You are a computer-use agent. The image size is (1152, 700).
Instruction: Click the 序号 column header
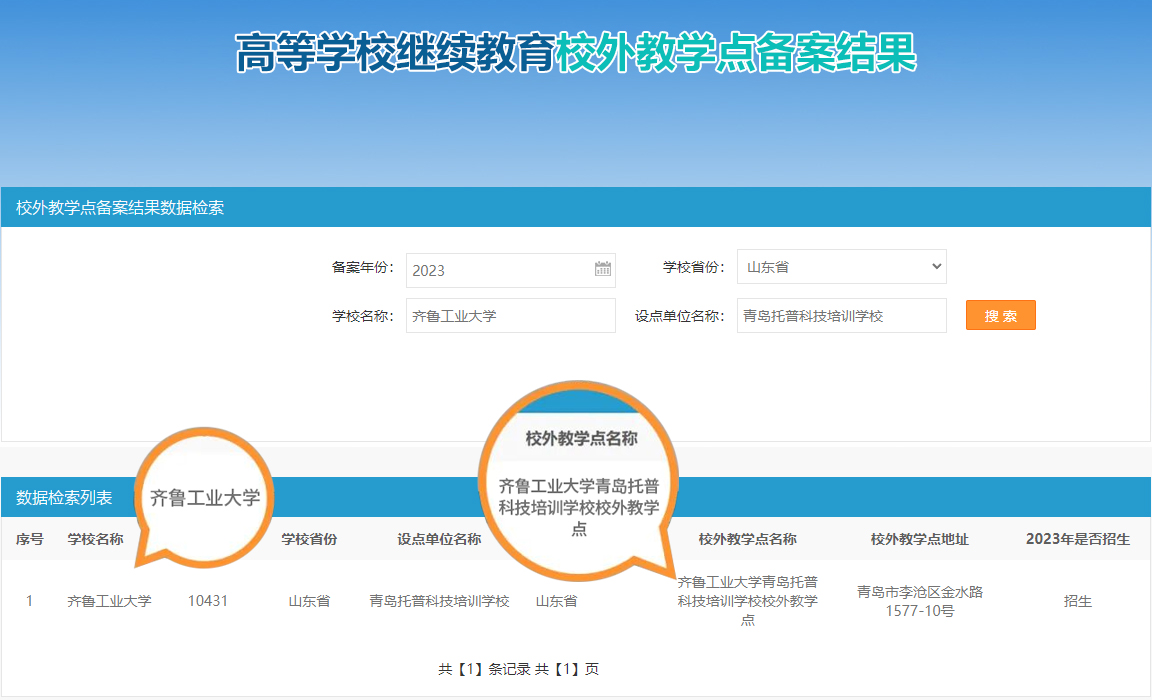click(x=29, y=539)
